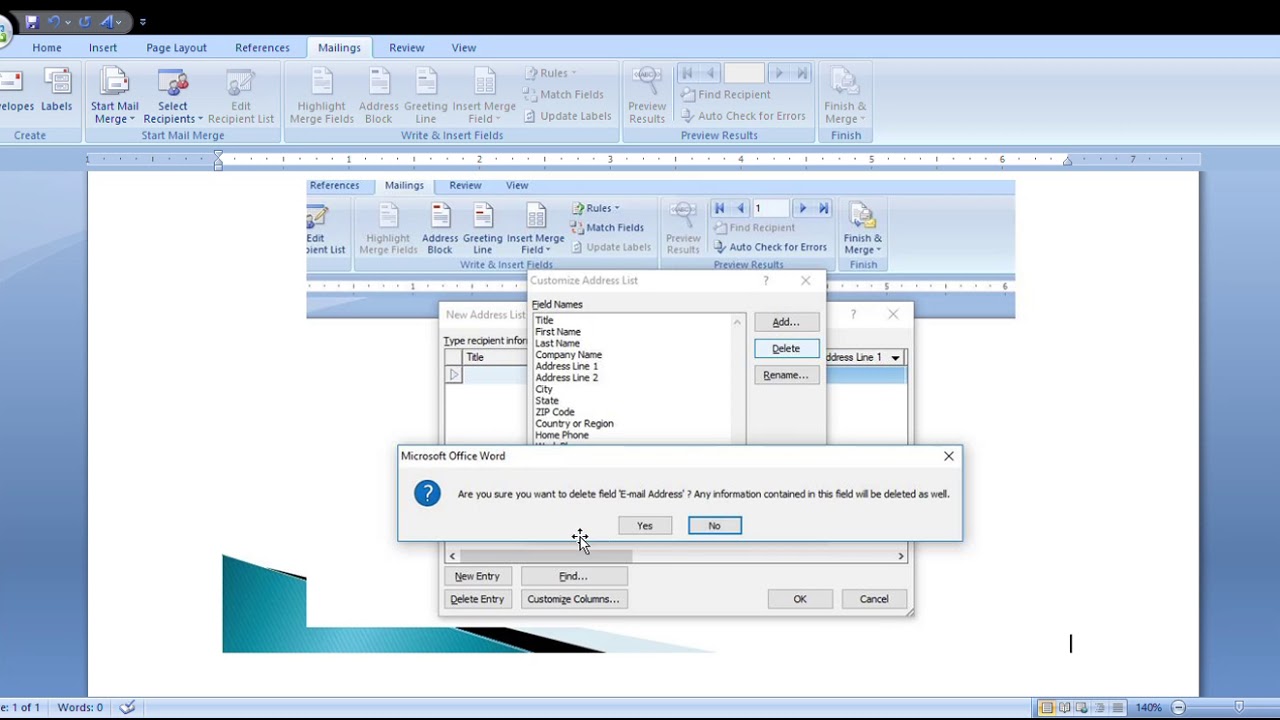Open the Undo history dropdown arrow
This screenshot has width=1280, height=720.
click(x=67, y=22)
